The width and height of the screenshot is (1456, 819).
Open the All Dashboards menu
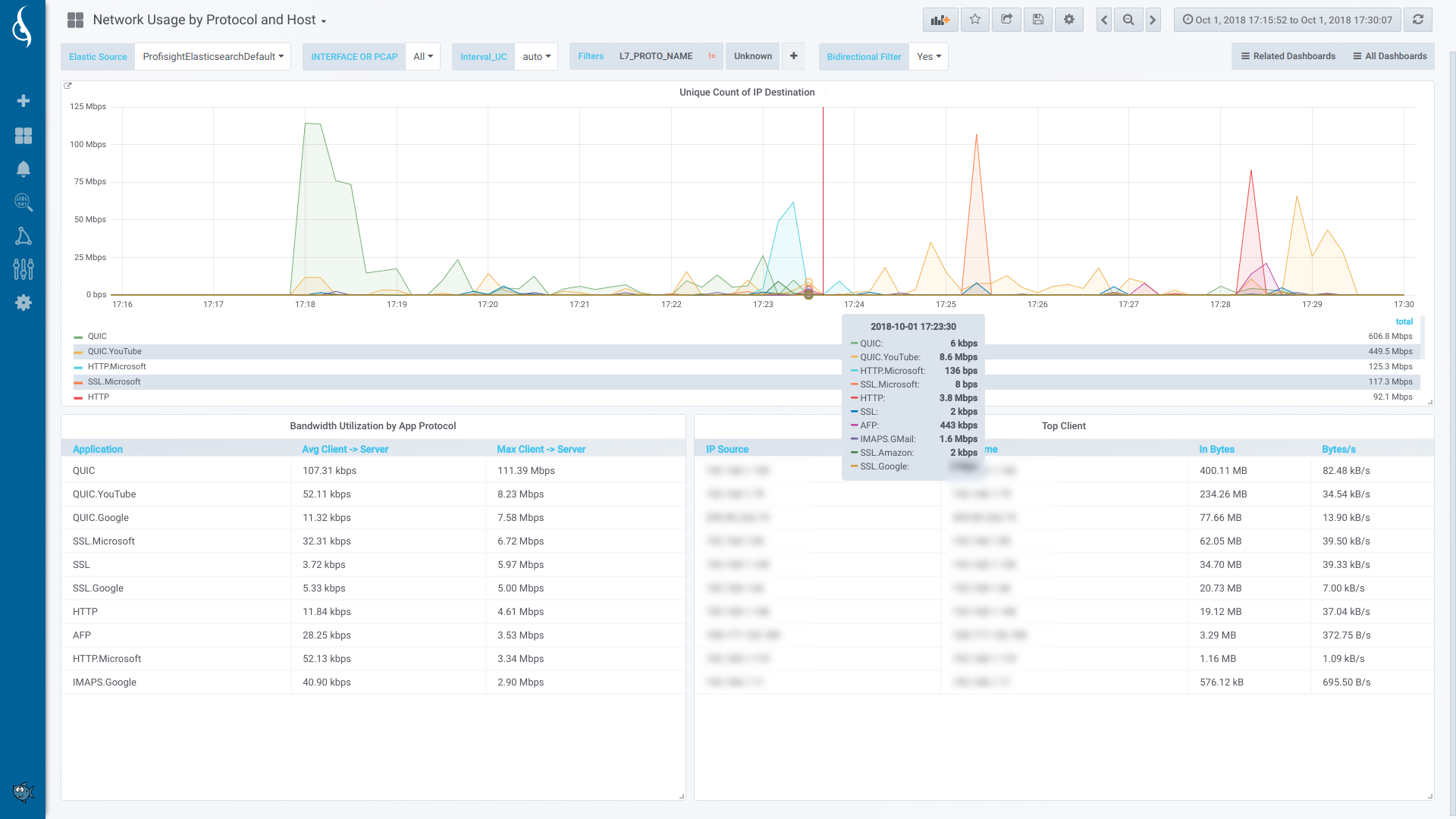1390,56
